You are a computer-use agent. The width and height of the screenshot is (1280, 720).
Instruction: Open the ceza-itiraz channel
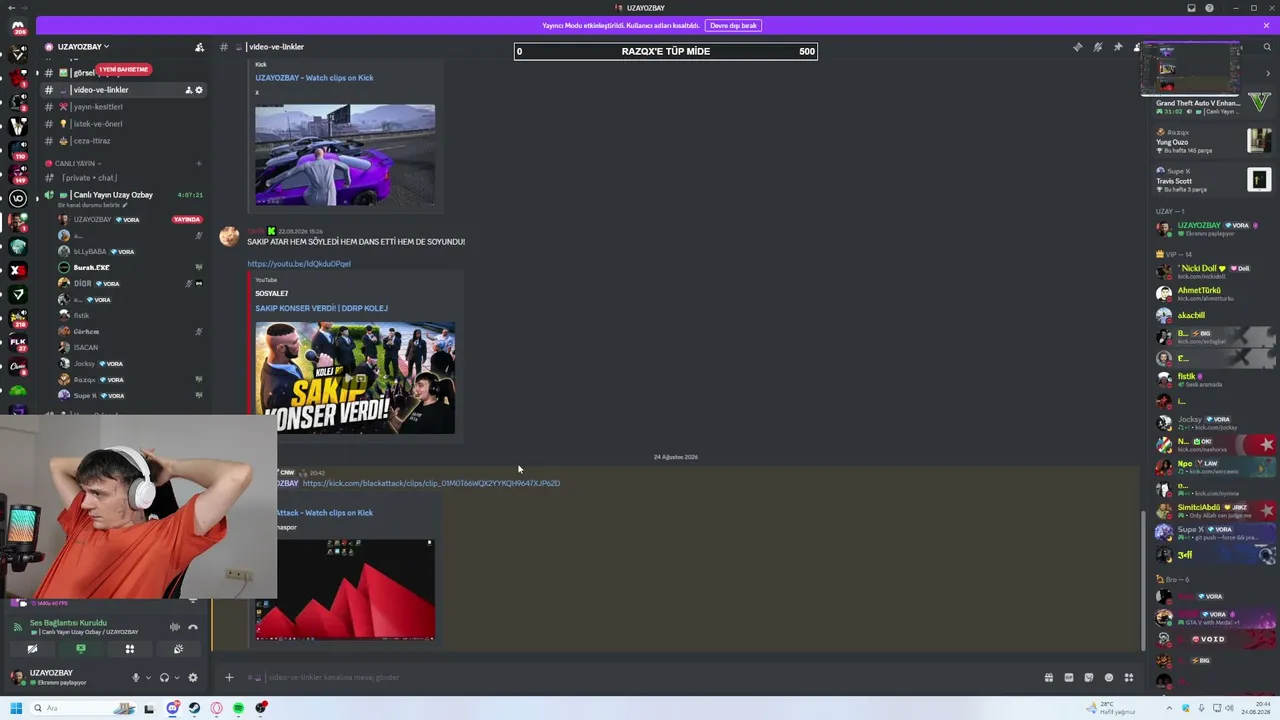(124, 141)
